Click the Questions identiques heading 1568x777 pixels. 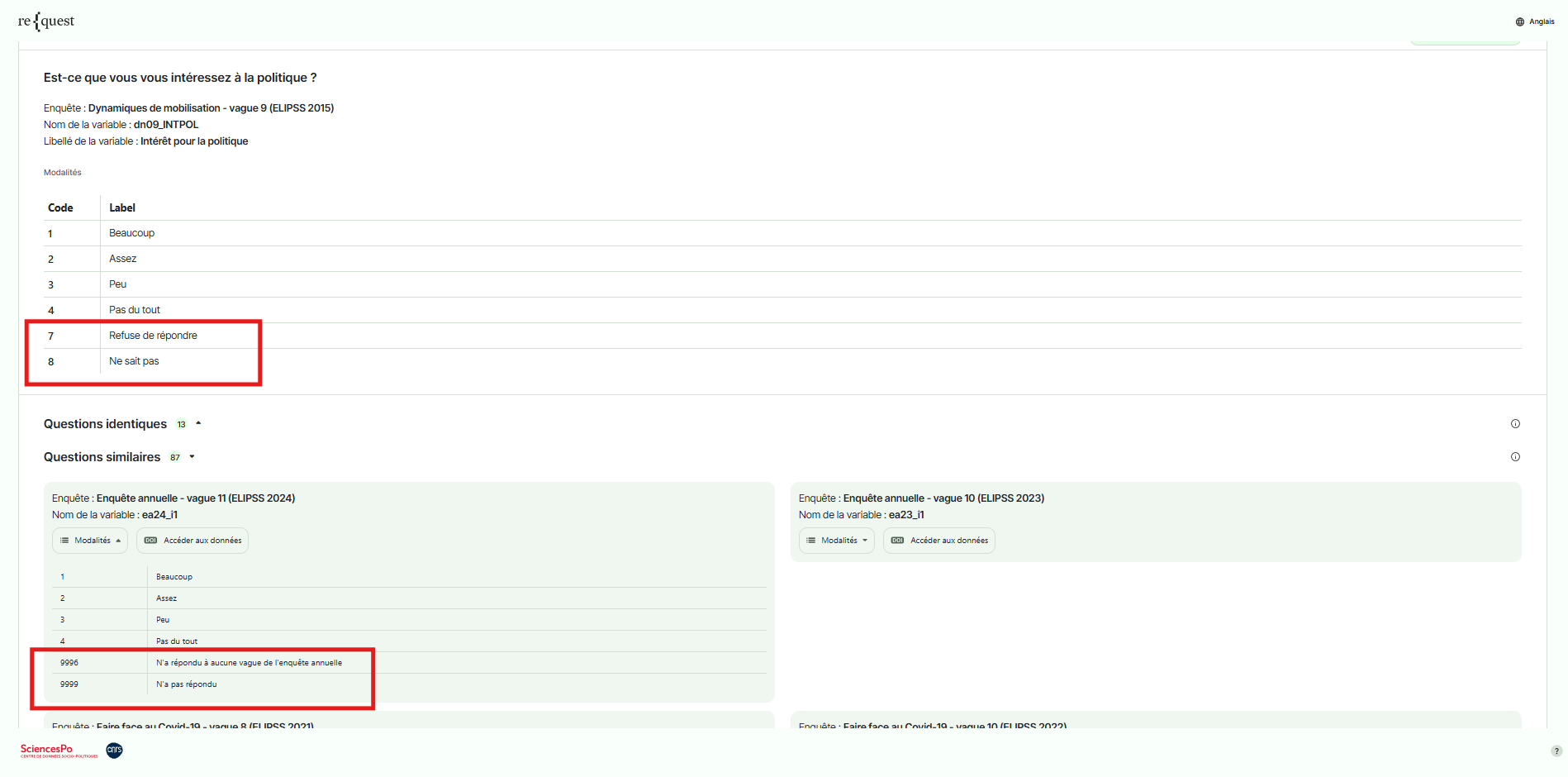click(105, 424)
